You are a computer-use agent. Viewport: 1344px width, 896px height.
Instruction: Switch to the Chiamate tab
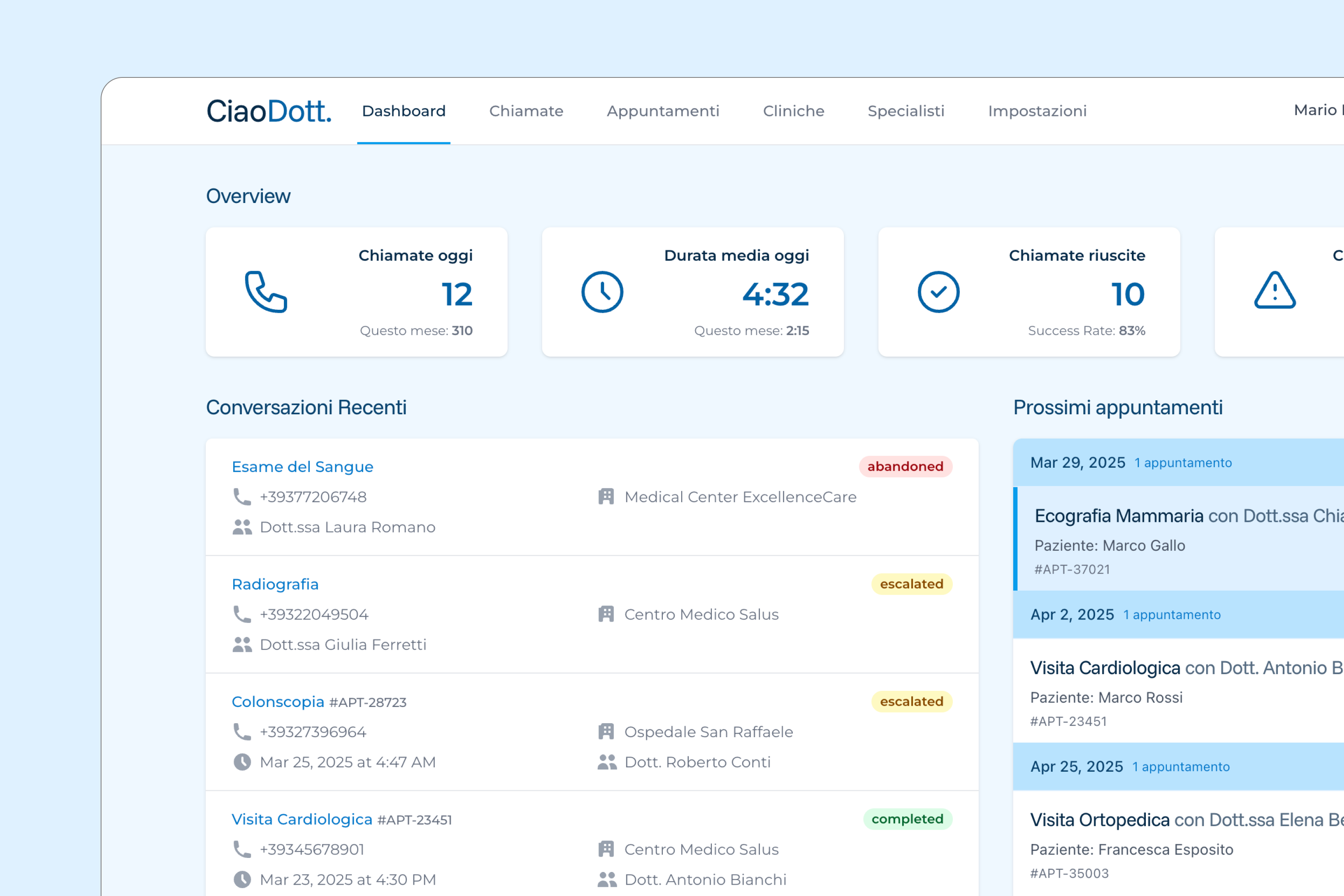tap(526, 111)
